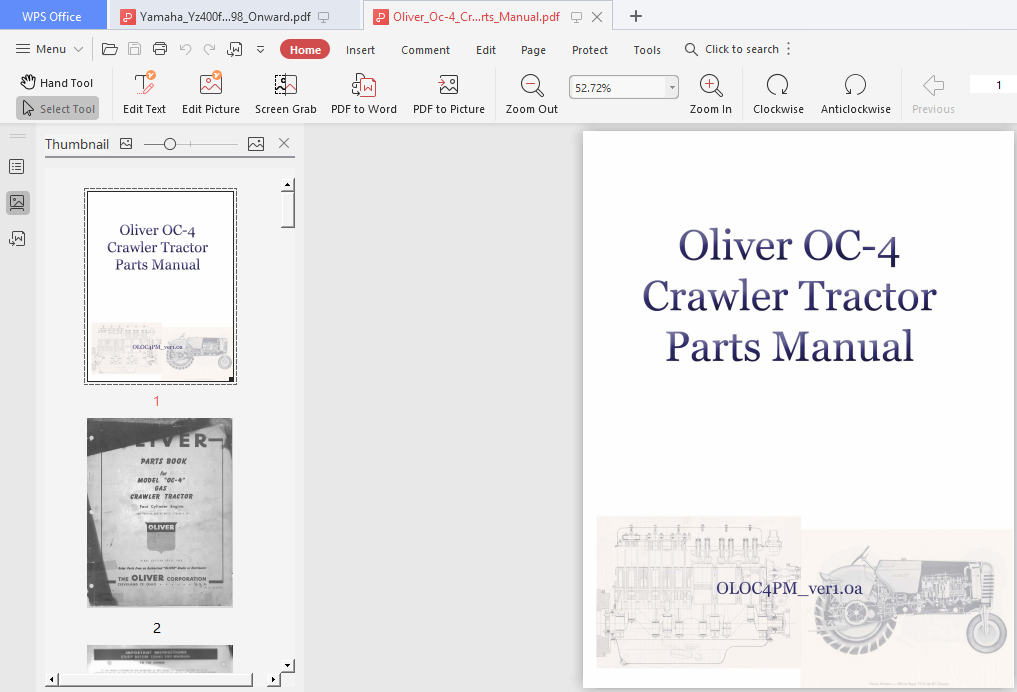This screenshot has height=692, width=1017.
Task: Switch to Yamaha_Yz400f PDF tab
Action: (x=225, y=17)
